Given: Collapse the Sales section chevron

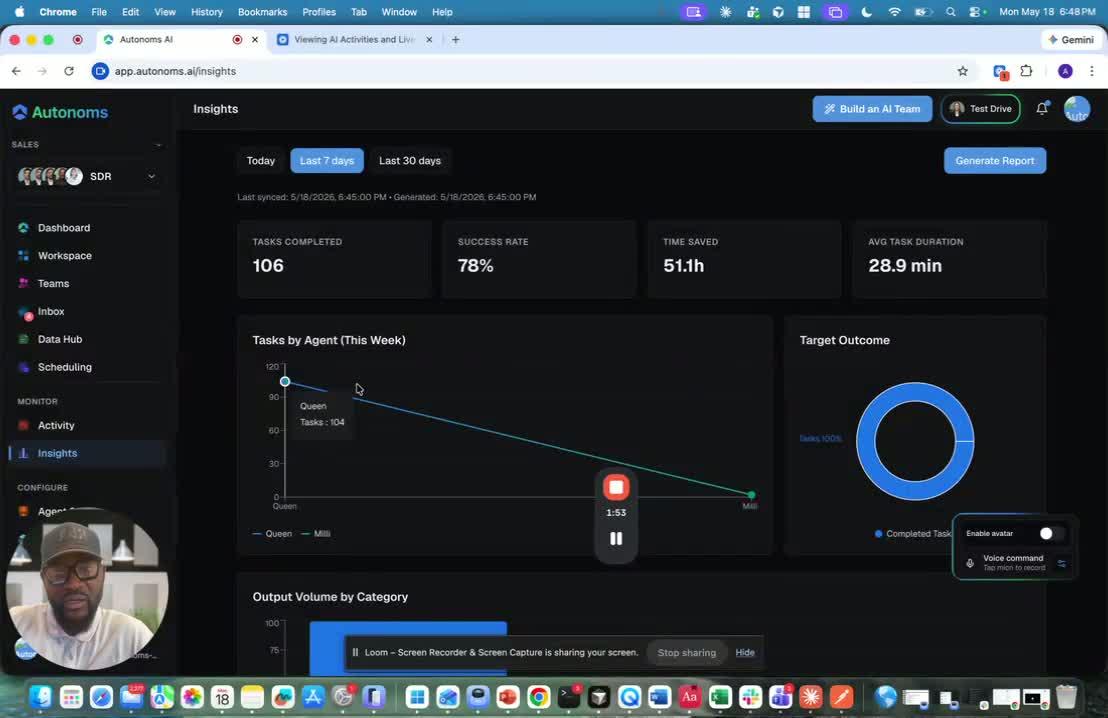Looking at the screenshot, I should [x=158, y=145].
